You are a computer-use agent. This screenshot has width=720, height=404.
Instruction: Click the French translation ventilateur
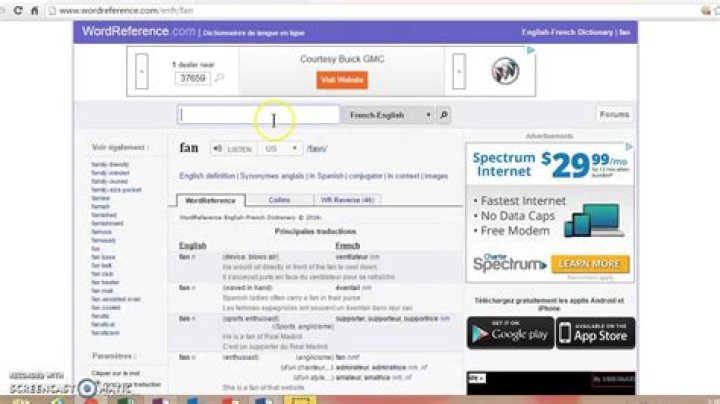(x=352, y=257)
